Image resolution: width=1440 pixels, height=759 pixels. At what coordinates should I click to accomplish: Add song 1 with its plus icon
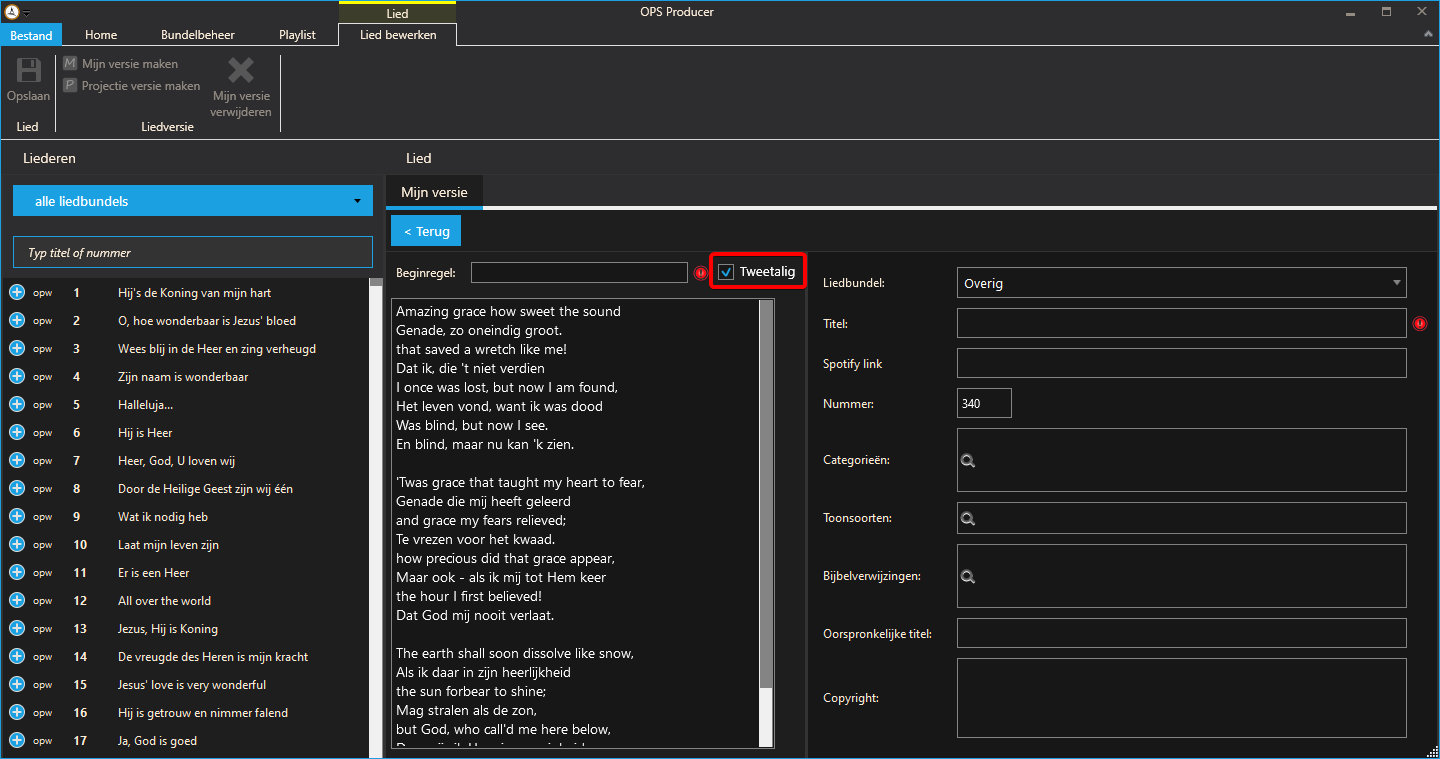(17, 293)
